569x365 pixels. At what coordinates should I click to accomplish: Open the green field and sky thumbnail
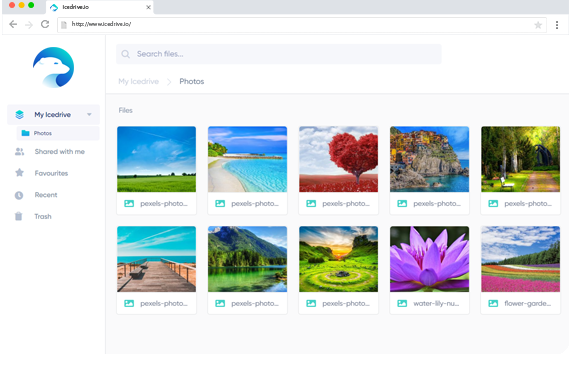[x=156, y=159]
